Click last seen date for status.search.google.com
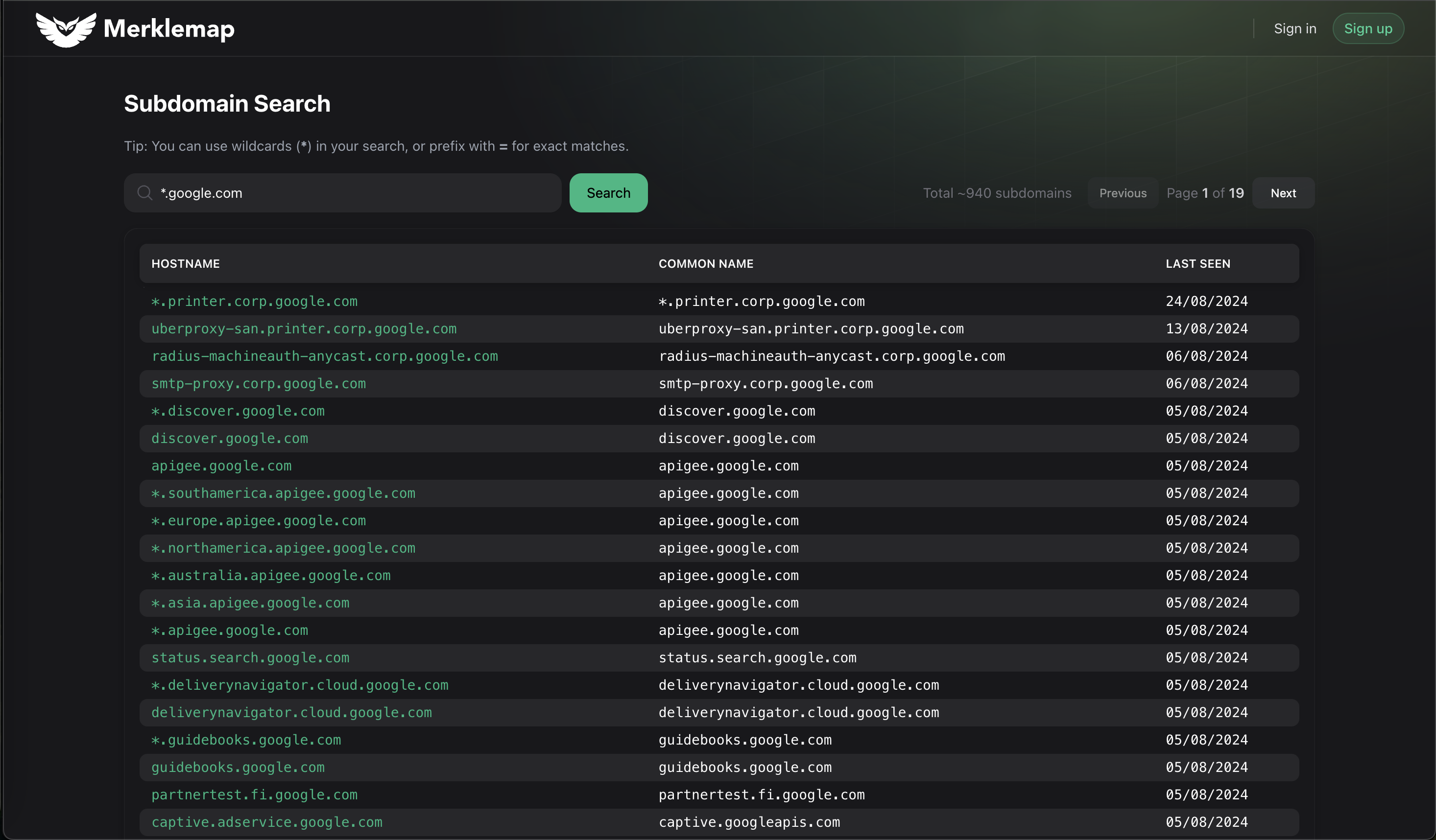 (x=1206, y=658)
